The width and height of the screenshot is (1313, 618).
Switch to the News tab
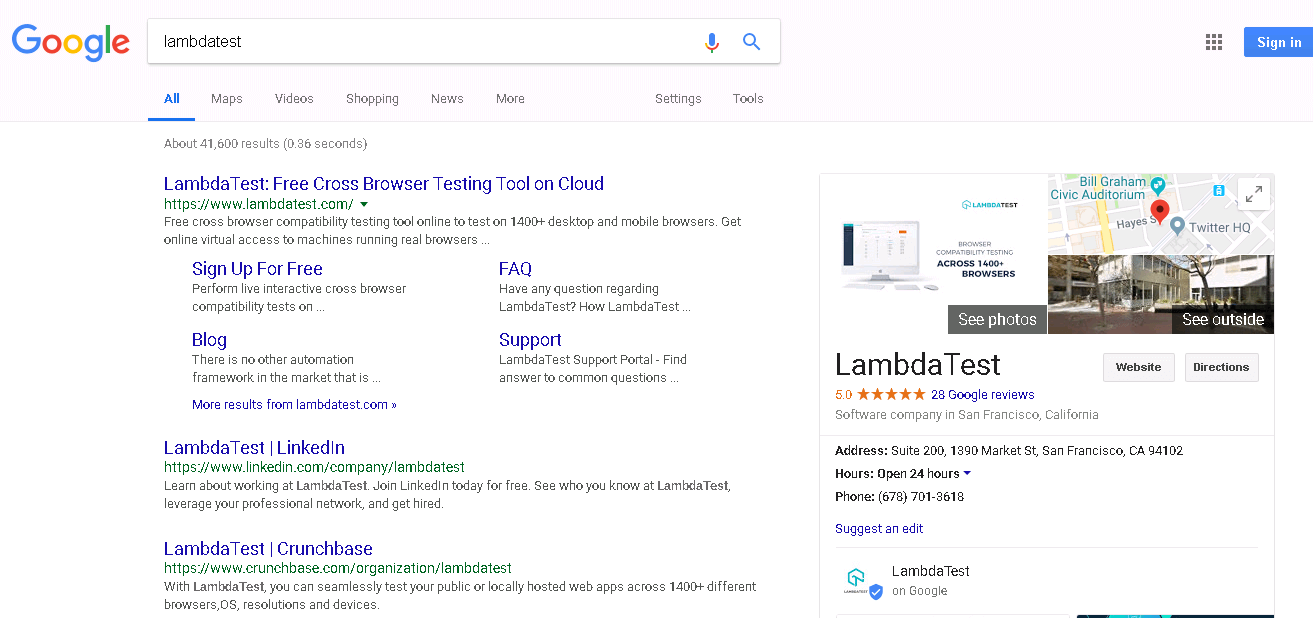[x=446, y=98]
